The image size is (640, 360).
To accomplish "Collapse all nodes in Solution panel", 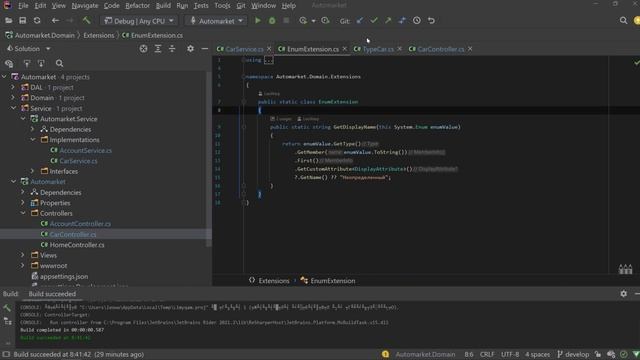I will 172,49.
